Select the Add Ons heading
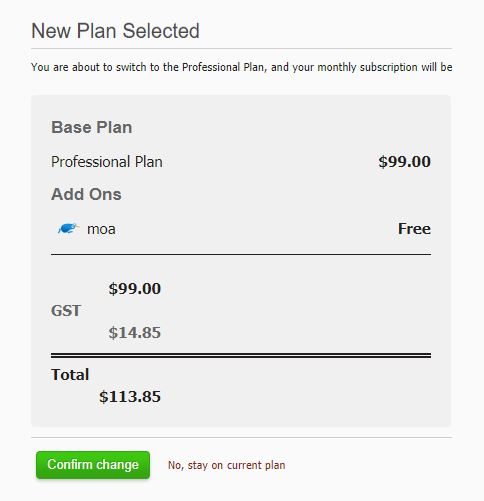 pyautogui.click(x=86, y=194)
